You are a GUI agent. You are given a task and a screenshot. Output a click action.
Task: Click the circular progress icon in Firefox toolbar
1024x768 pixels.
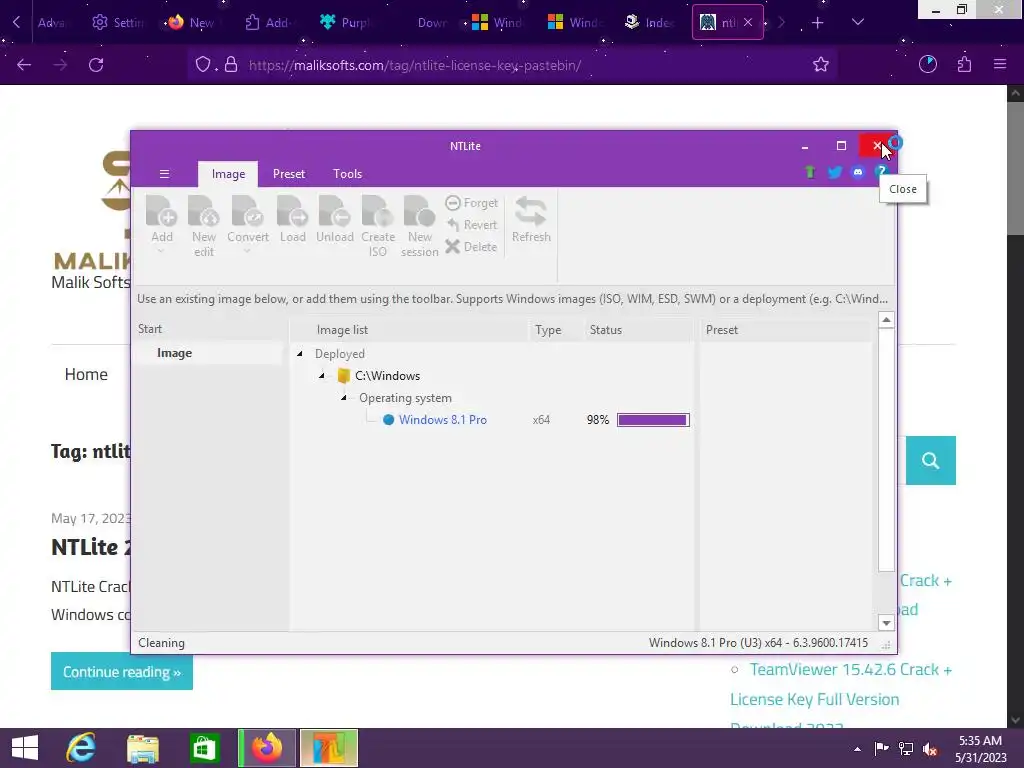point(927,64)
